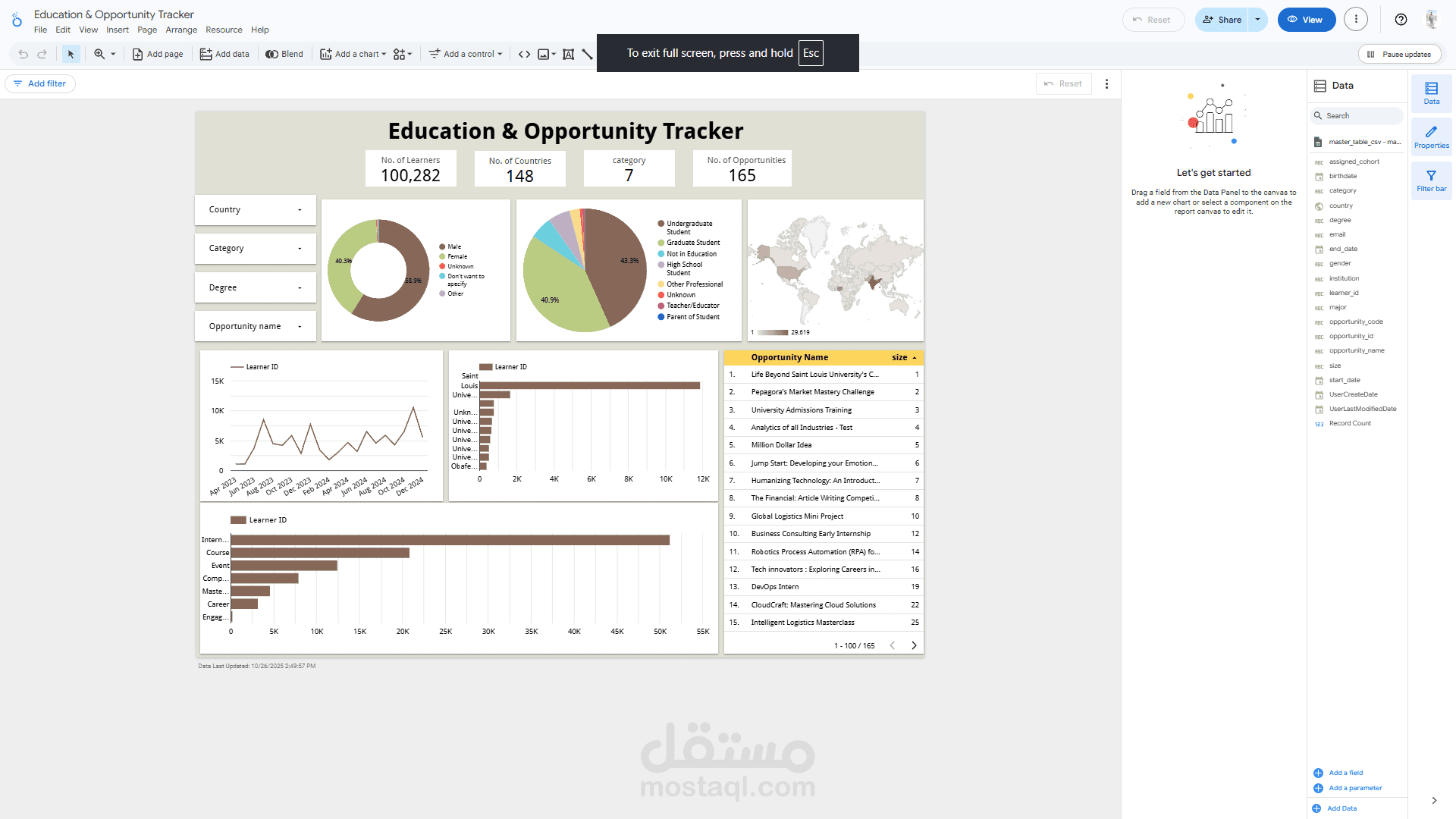Click the Filter bar panel icon
This screenshot has height=819, width=1456.
pyautogui.click(x=1431, y=180)
